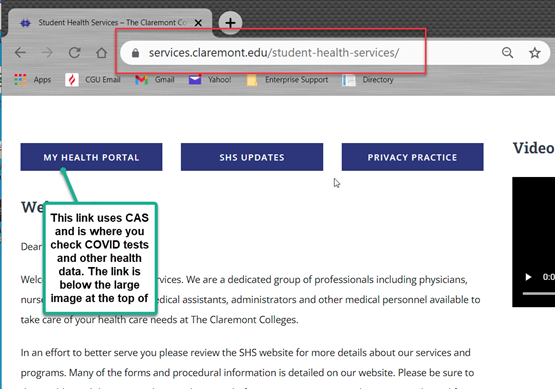The width and height of the screenshot is (555, 389).
Task: Click the text 'The Claremont Colleges.'
Action: point(245,320)
